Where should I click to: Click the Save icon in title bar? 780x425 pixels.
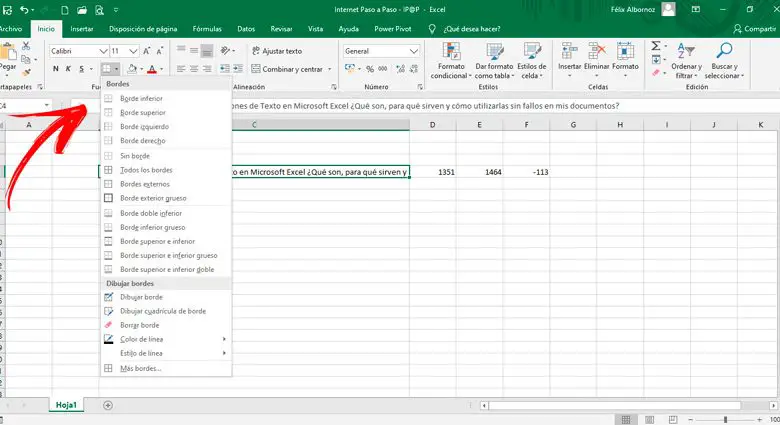(x=7, y=9)
